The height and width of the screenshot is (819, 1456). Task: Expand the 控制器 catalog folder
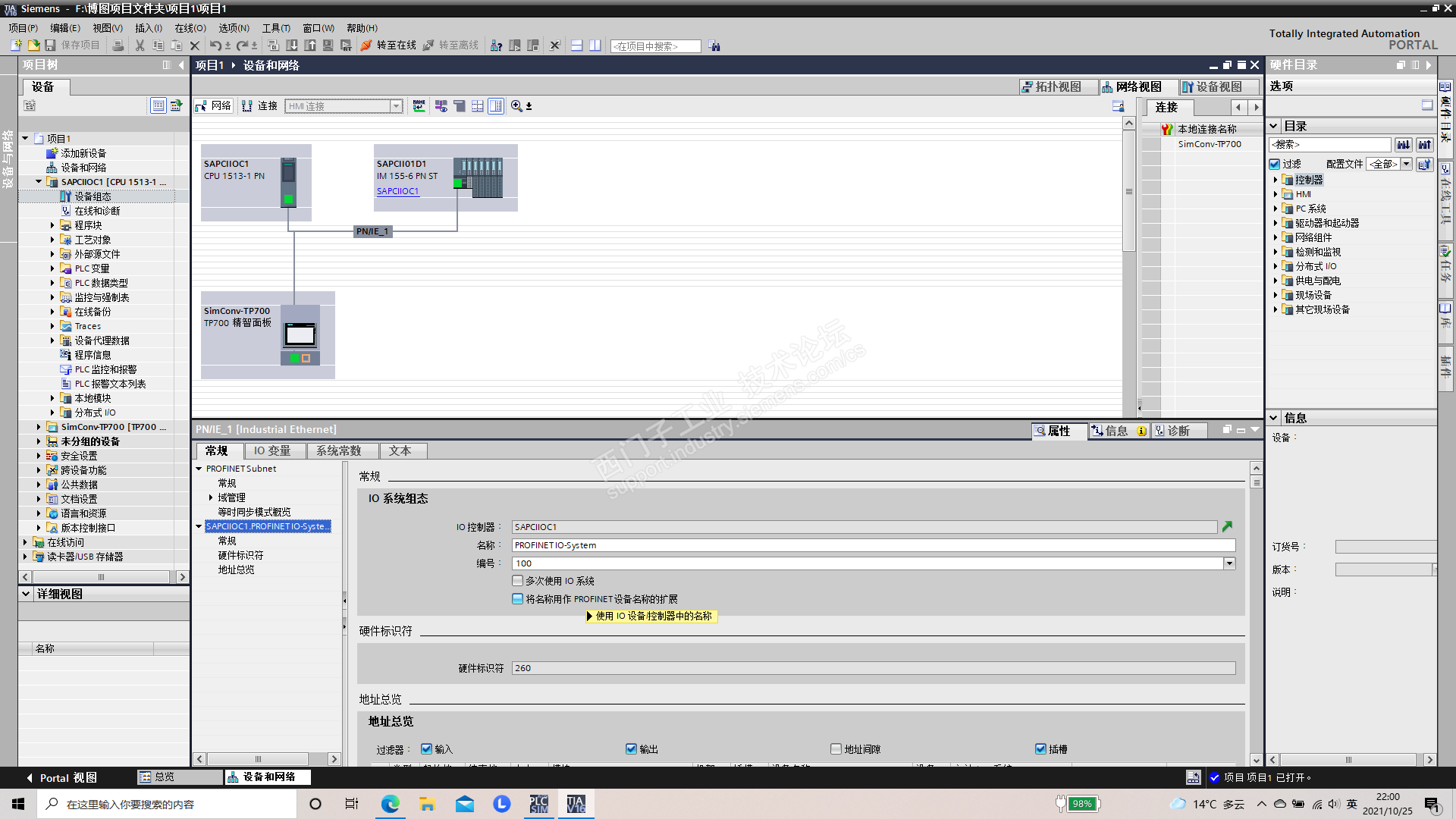(x=1276, y=180)
